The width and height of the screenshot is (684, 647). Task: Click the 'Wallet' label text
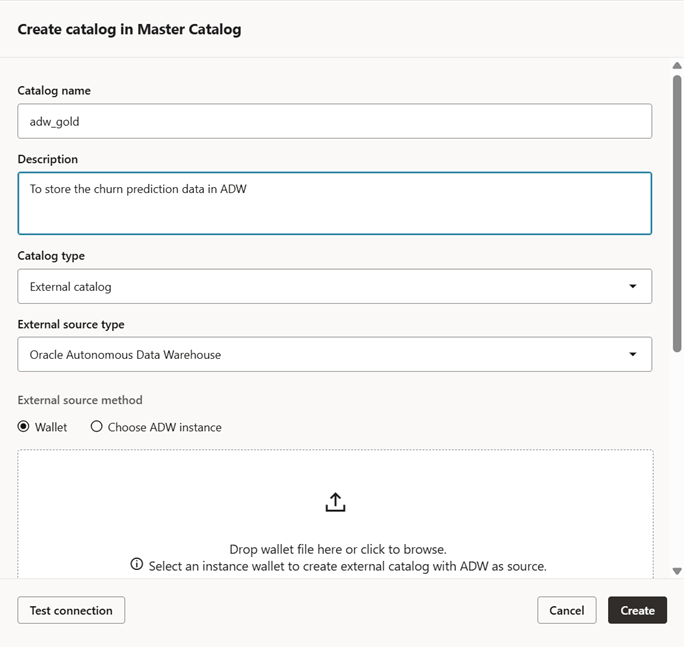[x=51, y=427]
